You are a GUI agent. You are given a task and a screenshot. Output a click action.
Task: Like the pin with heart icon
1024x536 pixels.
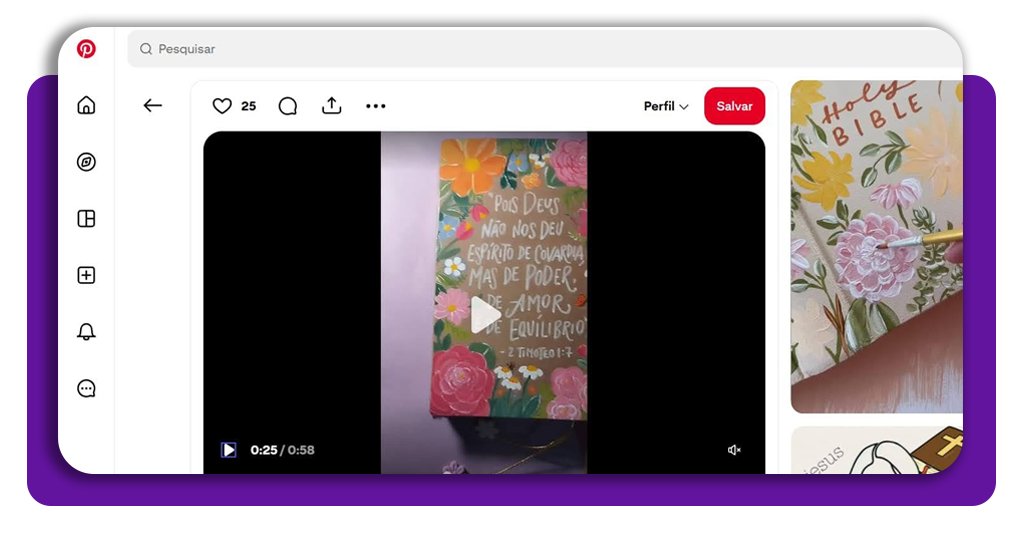click(222, 106)
